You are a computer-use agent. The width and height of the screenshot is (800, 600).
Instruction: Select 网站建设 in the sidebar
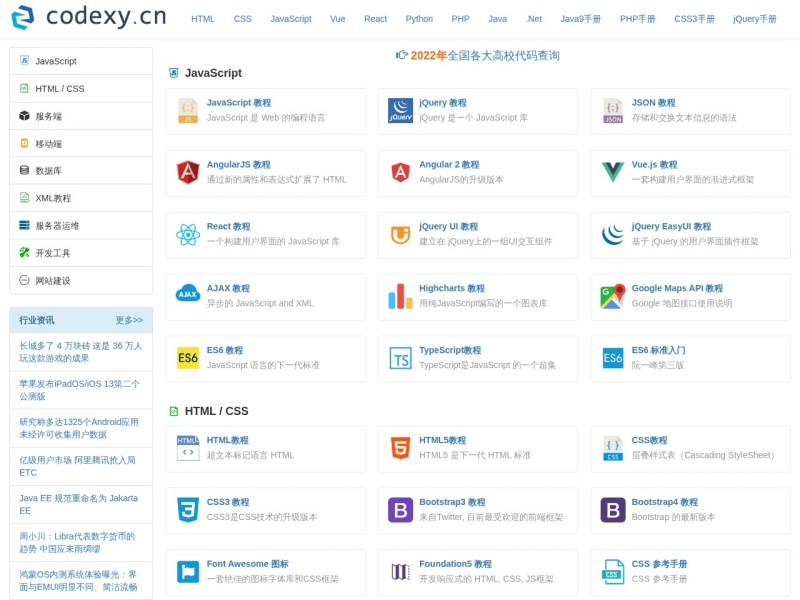pyautogui.click(x=81, y=281)
